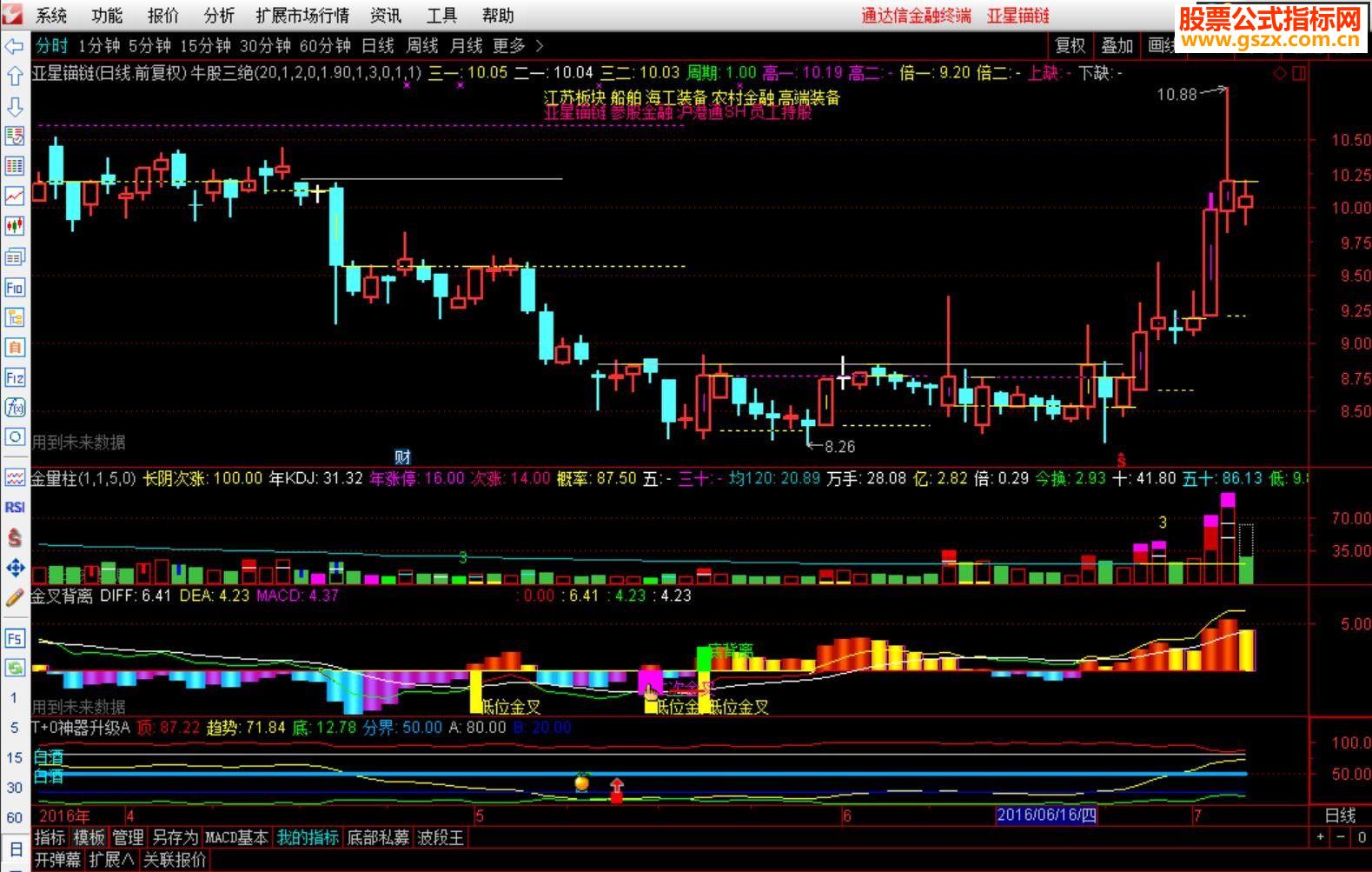Click the circle-in-square icon in sidebar
The height and width of the screenshot is (872, 1372).
15,436
